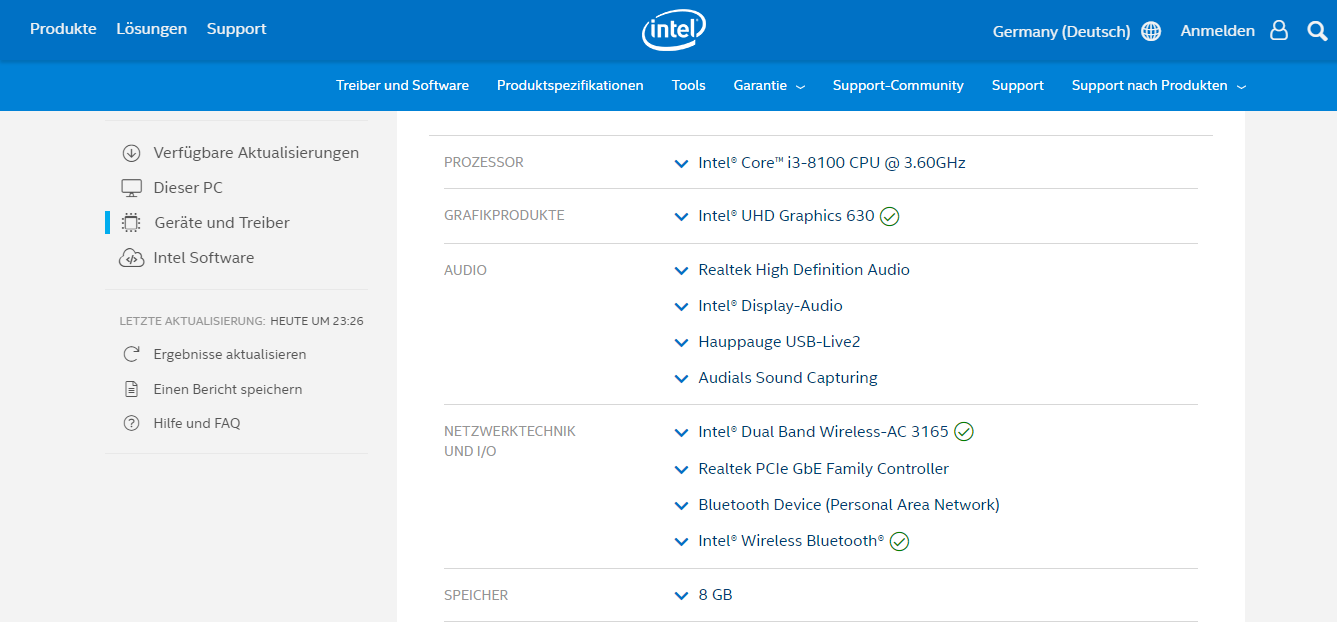Screen dimensions: 1337x622
Task: Expand Realtek High Definition Audio details
Action: pyautogui.click(x=681, y=270)
